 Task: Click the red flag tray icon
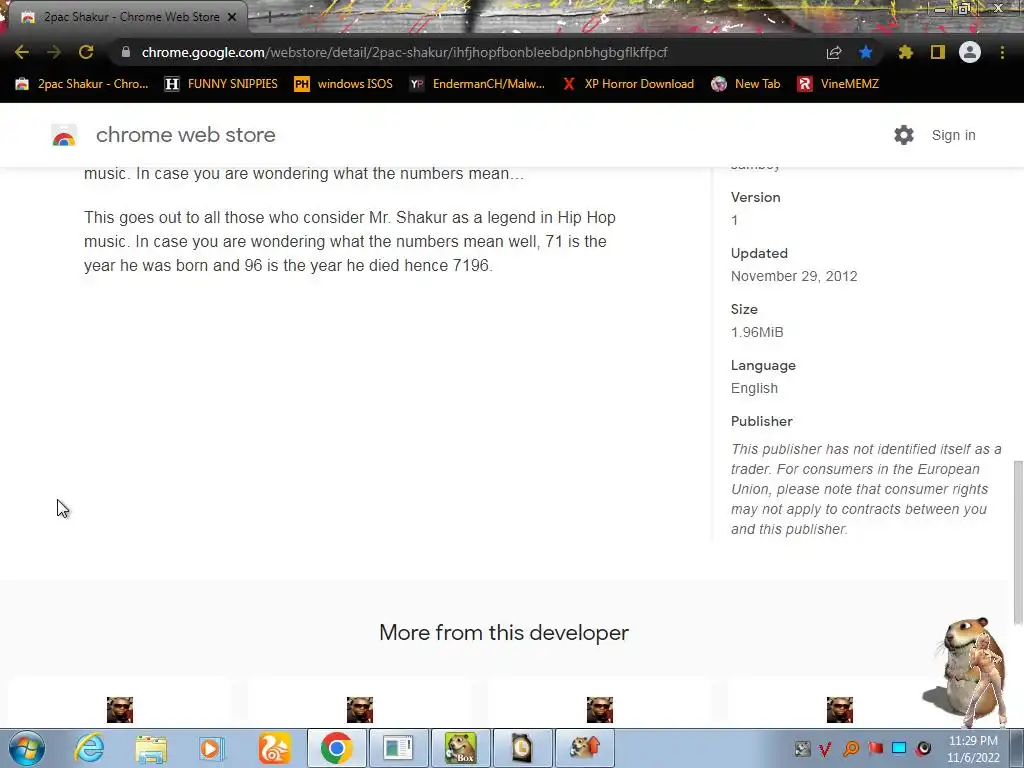coord(875,748)
